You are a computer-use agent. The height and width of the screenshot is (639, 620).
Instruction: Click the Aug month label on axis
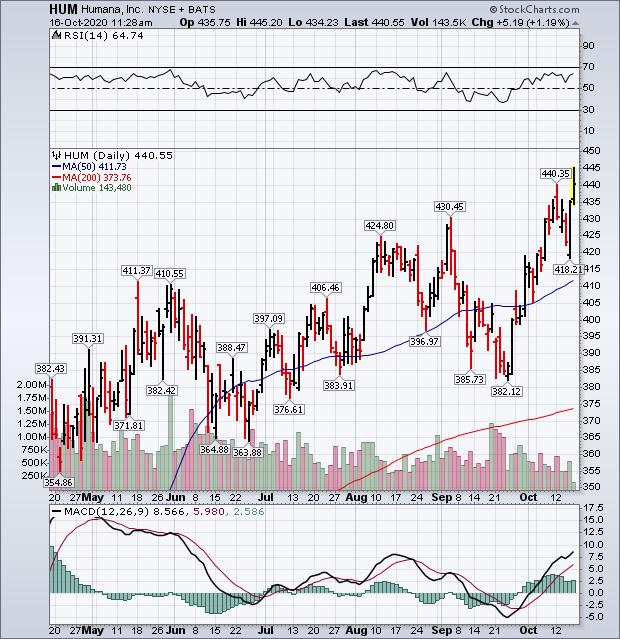click(x=357, y=497)
